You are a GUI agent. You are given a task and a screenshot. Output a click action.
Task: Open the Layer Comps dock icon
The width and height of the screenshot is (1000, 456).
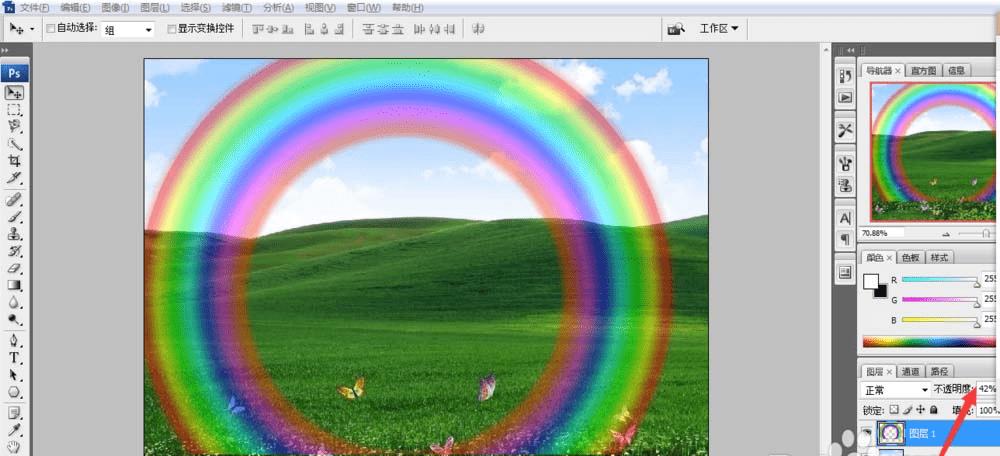click(845, 272)
